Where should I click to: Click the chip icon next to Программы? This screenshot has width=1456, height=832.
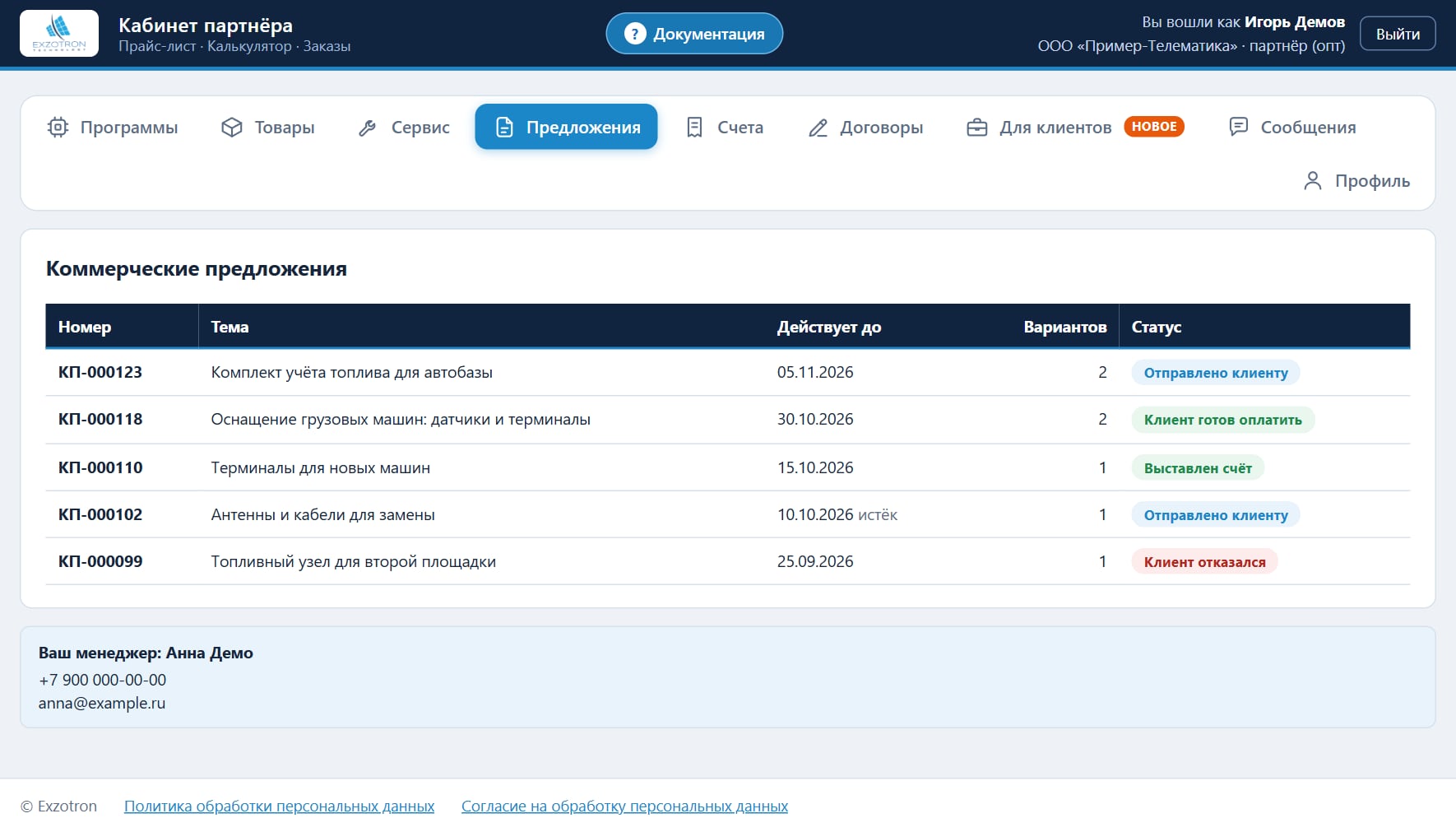pyautogui.click(x=58, y=128)
